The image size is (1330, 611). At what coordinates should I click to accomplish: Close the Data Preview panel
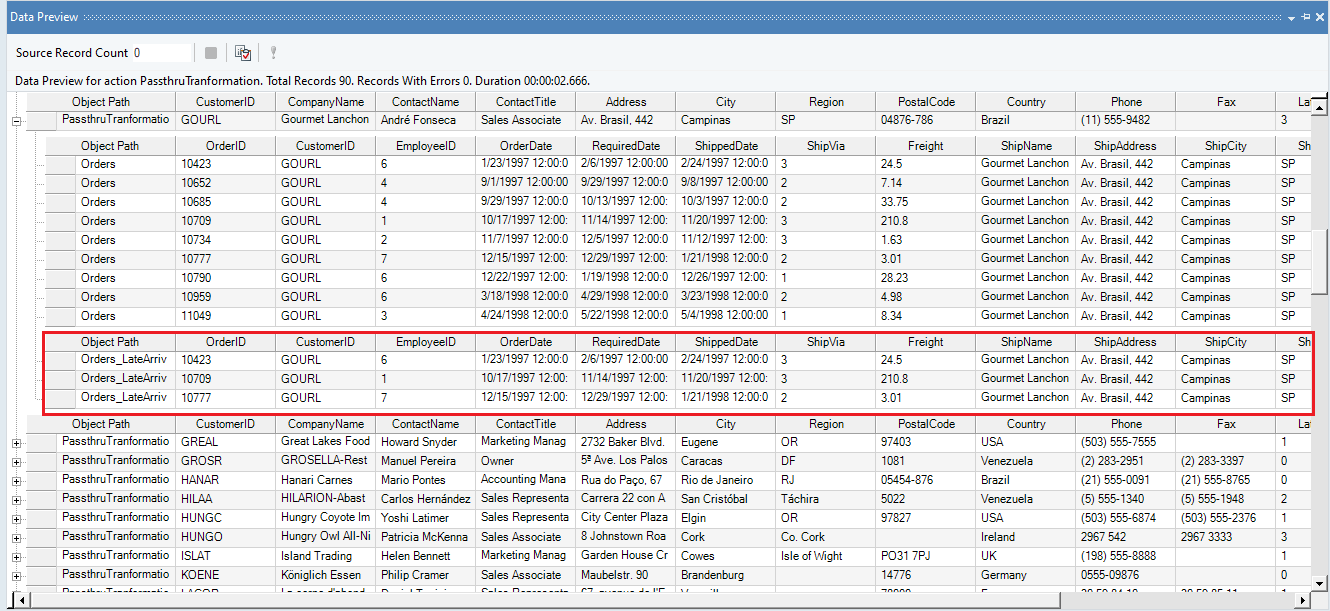click(x=1319, y=18)
